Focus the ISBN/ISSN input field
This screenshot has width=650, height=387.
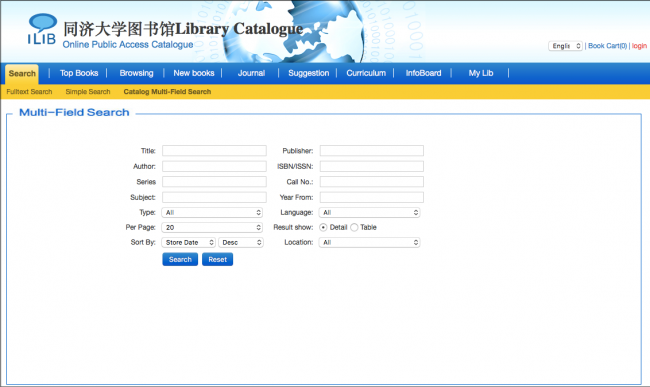pyautogui.click(x=371, y=167)
